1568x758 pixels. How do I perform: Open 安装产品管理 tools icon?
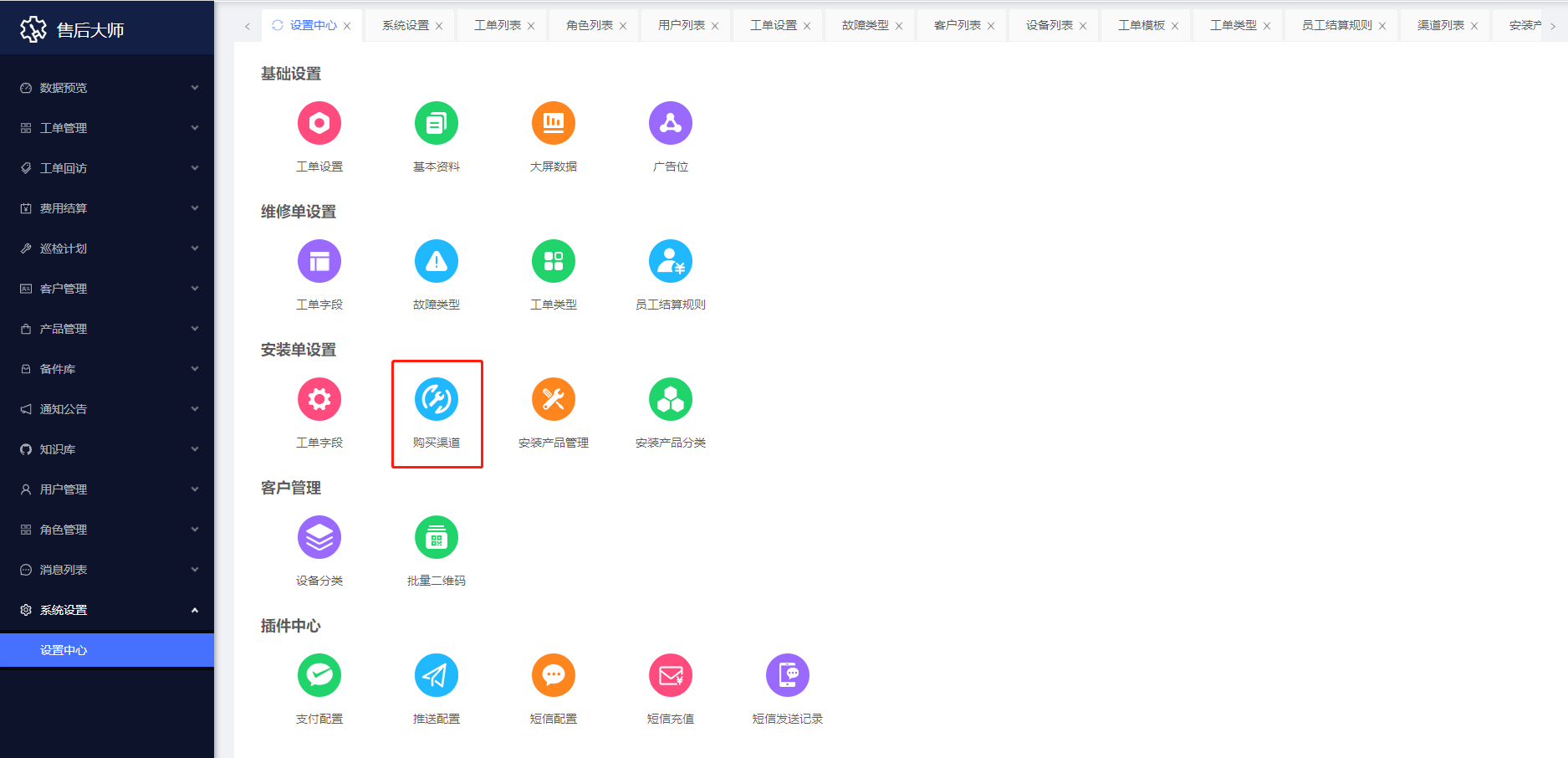click(554, 400)
